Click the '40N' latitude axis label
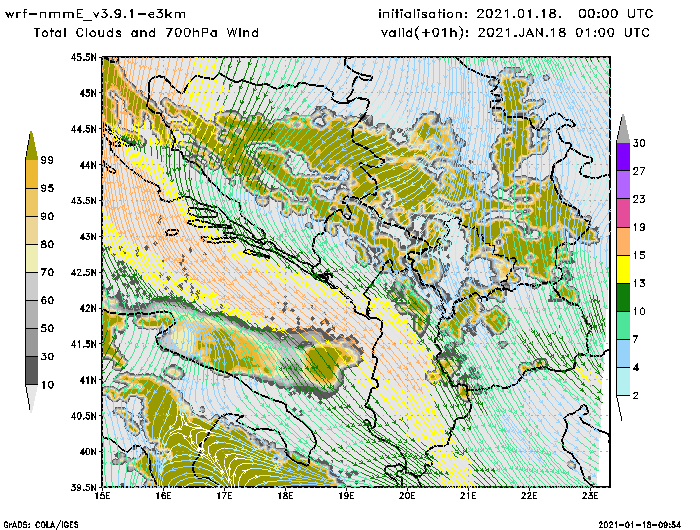The height and width of the screenshot is (530, 700). coord(88,452)
